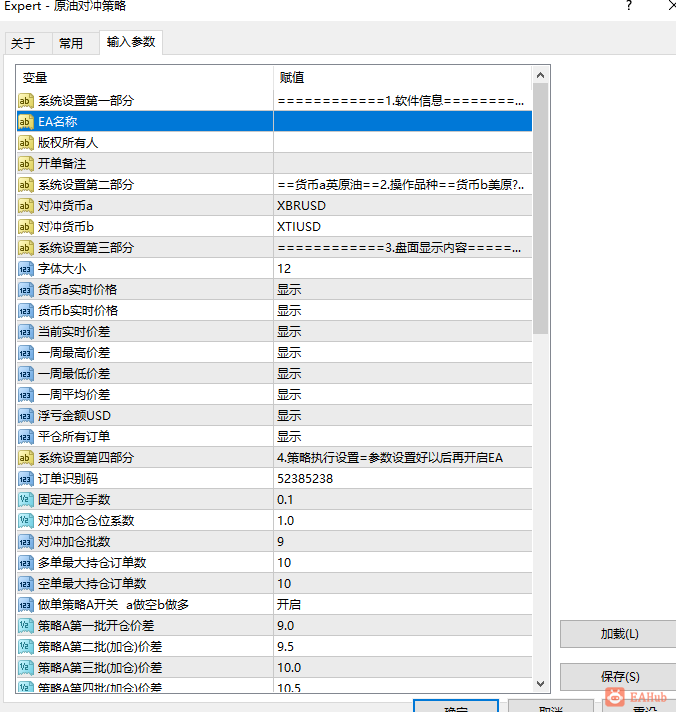Screen dimensions: 676x712
Task: Select the value 9.0 for 策略A第一批
Action: (403, 626)
